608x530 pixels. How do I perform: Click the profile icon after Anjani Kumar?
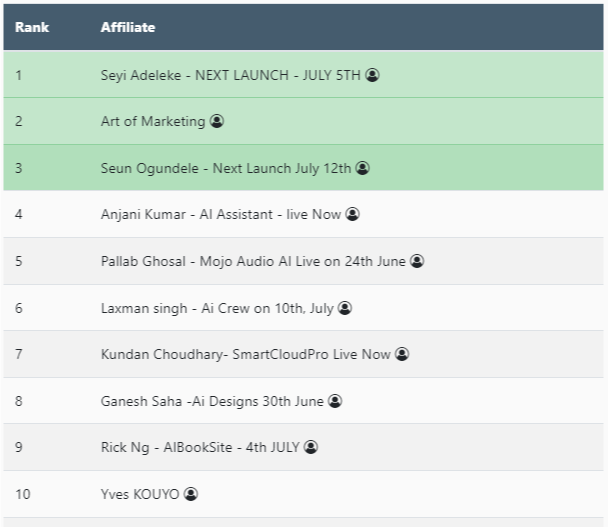coord(353,214)
